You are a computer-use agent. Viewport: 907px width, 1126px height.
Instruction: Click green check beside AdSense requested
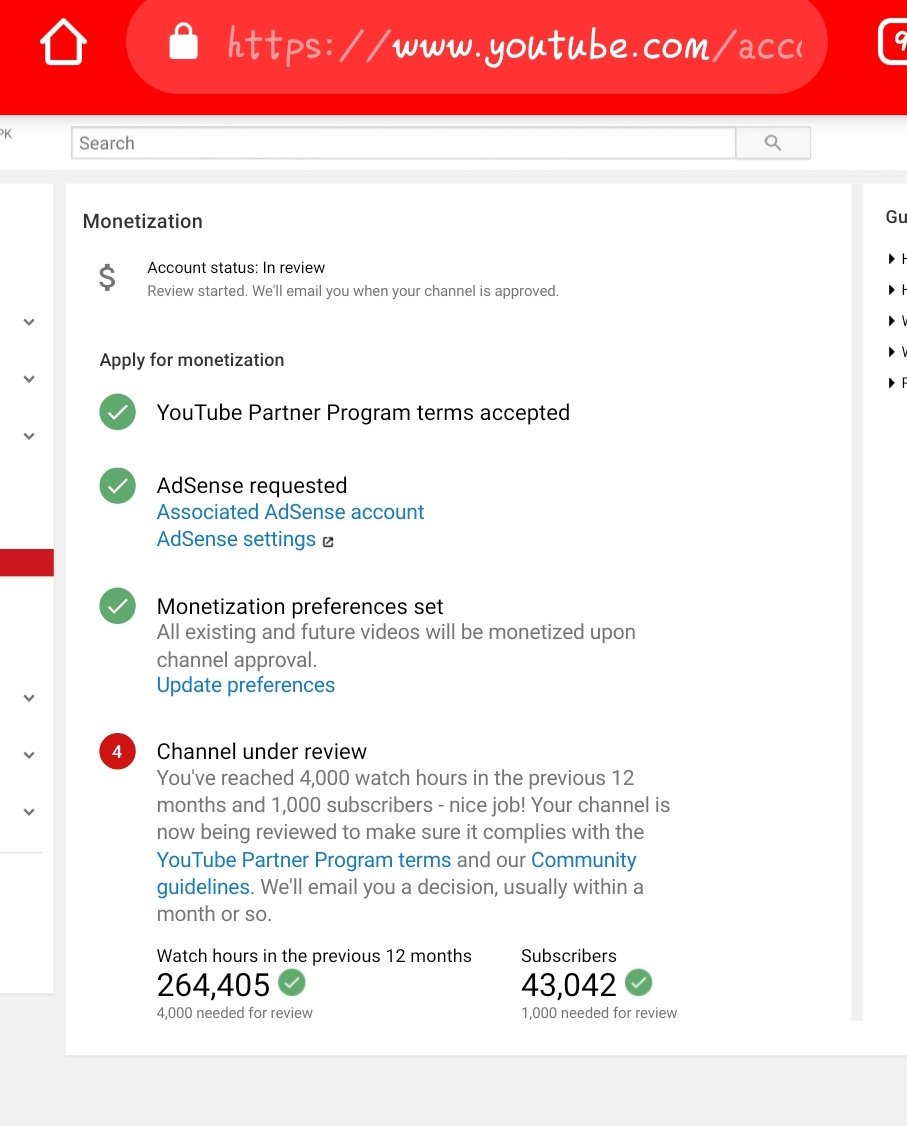click(118, 486)
